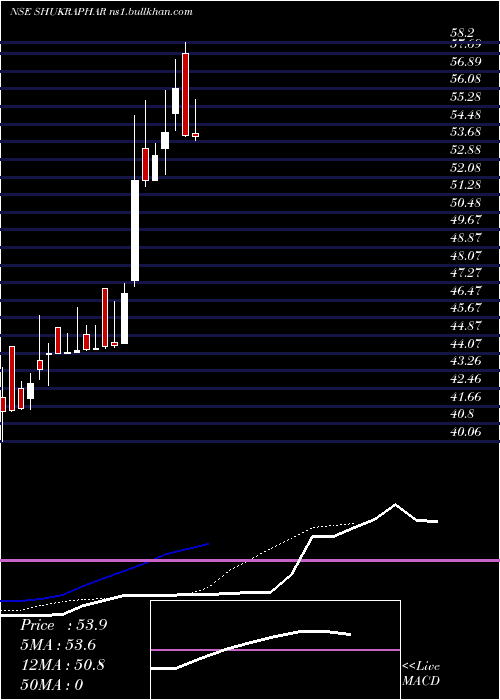This screenshot has height=700, width=500.
Task: Click the 50.48 price level label
Action: click(466, 203)
